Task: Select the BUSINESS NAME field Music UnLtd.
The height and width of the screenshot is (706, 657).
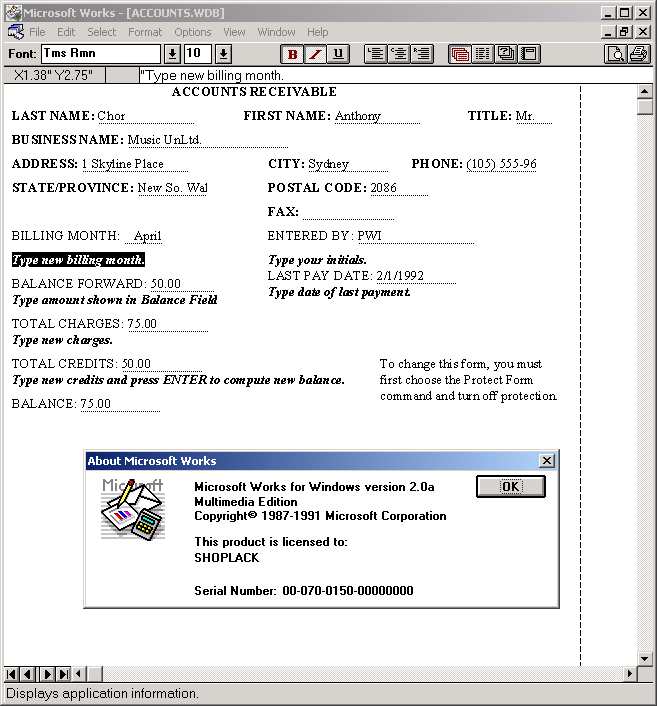Action: click(x=208, y=140)
